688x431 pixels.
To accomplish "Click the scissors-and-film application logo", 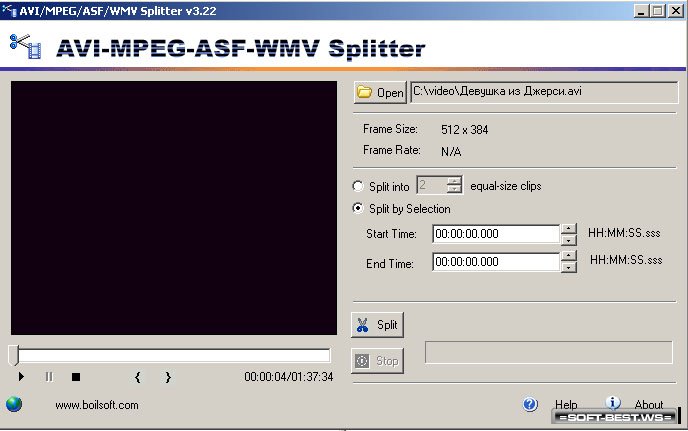I will pyautogui.click(x=25, y=47).
